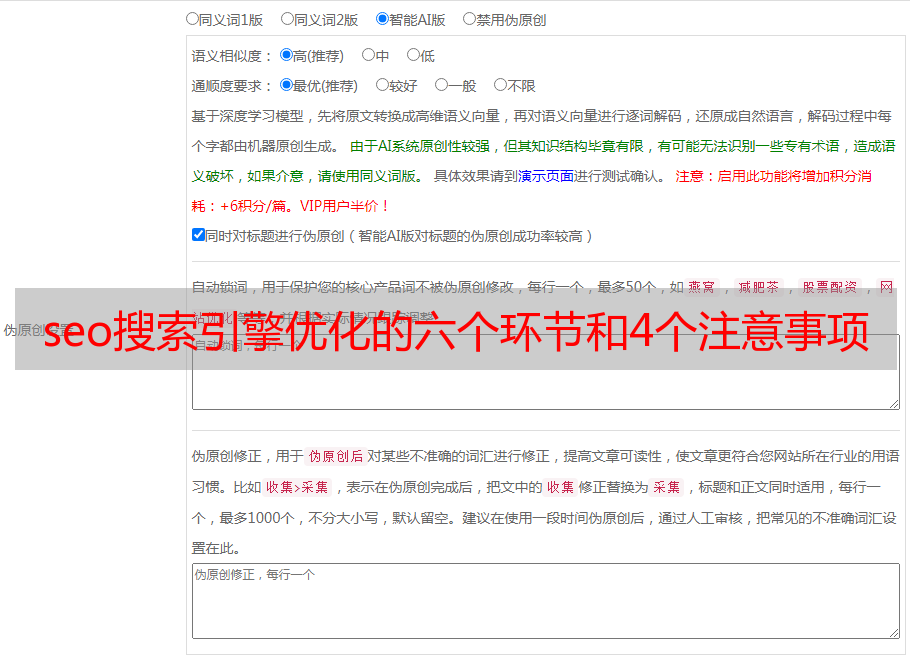Viewport: 911px width, 658px height.
Task: Click the 燕窝 example keyword tag
Action: tap(701, 287)
